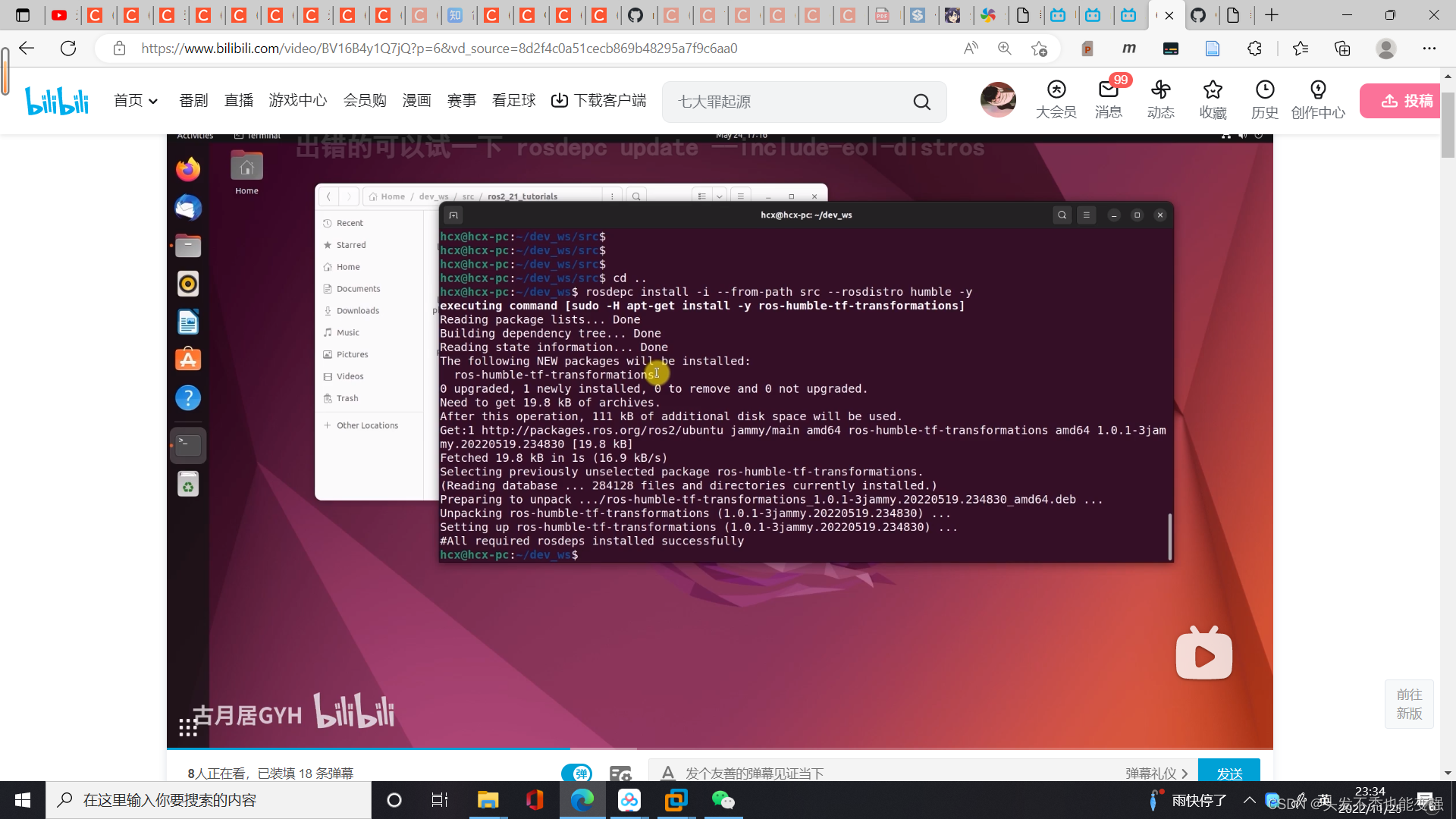Click 下载客户端 download link

coord(599,101)
